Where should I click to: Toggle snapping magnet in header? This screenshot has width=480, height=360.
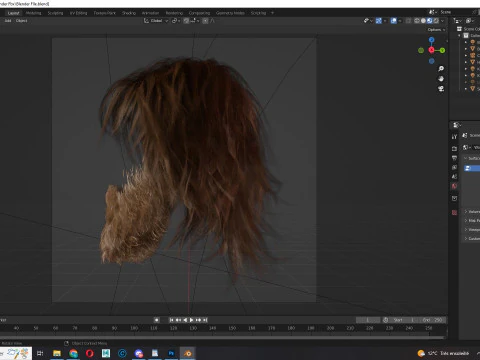coord(186,21)
